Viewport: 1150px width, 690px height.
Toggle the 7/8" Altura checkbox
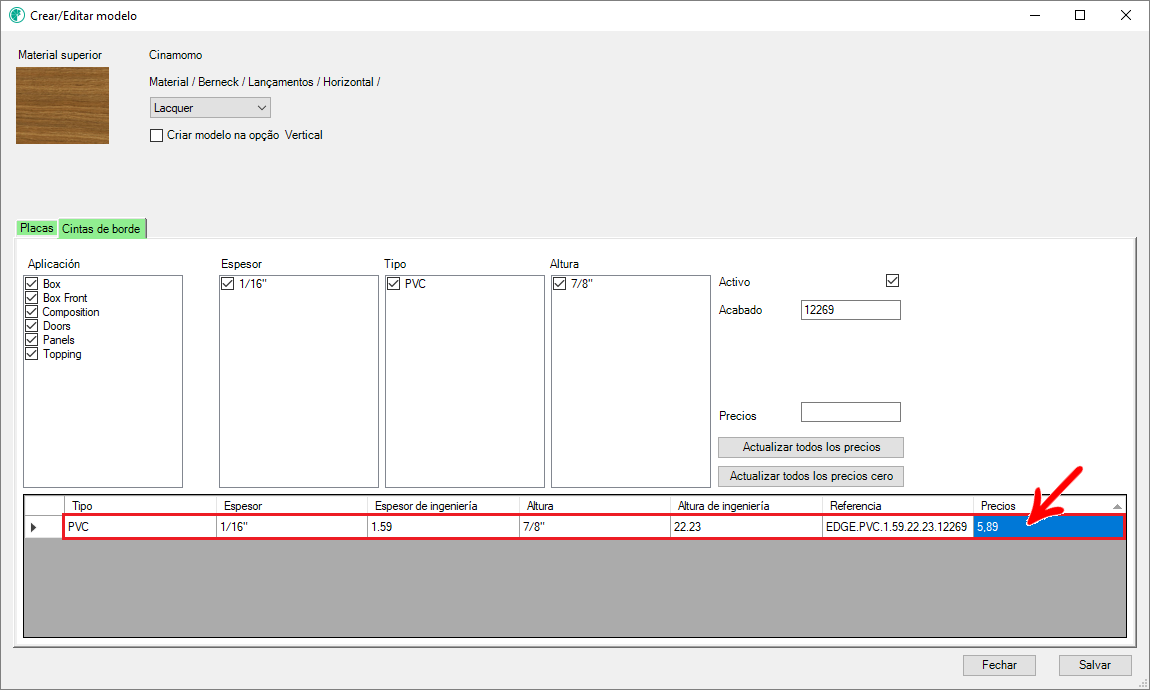(560, 284)
